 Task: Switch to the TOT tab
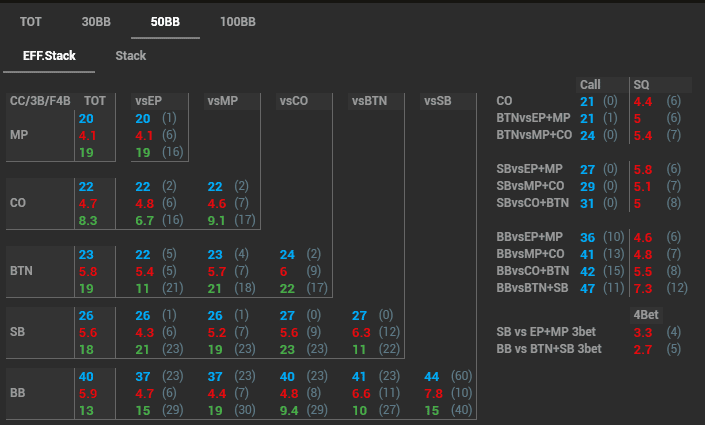[30, 21]
